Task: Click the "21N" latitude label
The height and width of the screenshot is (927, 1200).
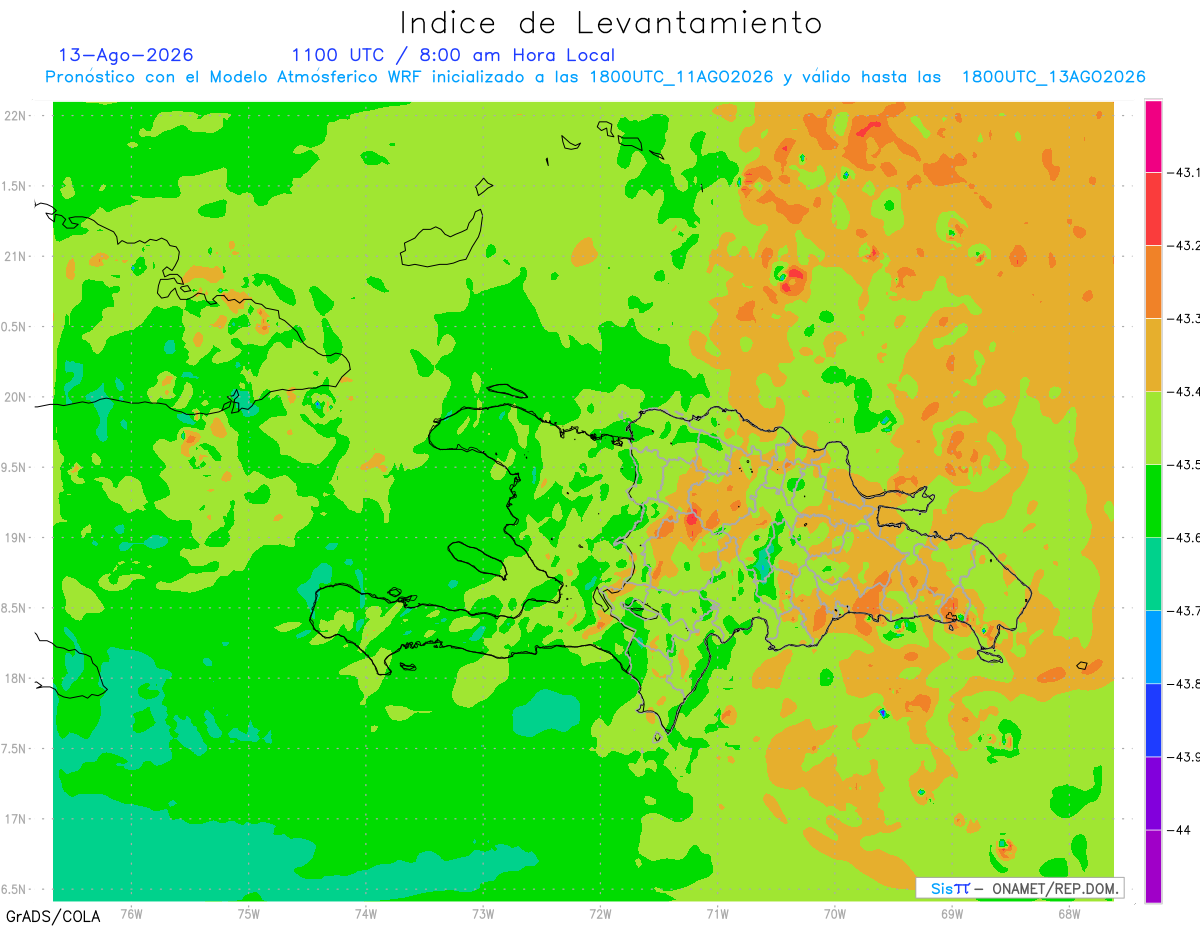Action: click(16, 256)
